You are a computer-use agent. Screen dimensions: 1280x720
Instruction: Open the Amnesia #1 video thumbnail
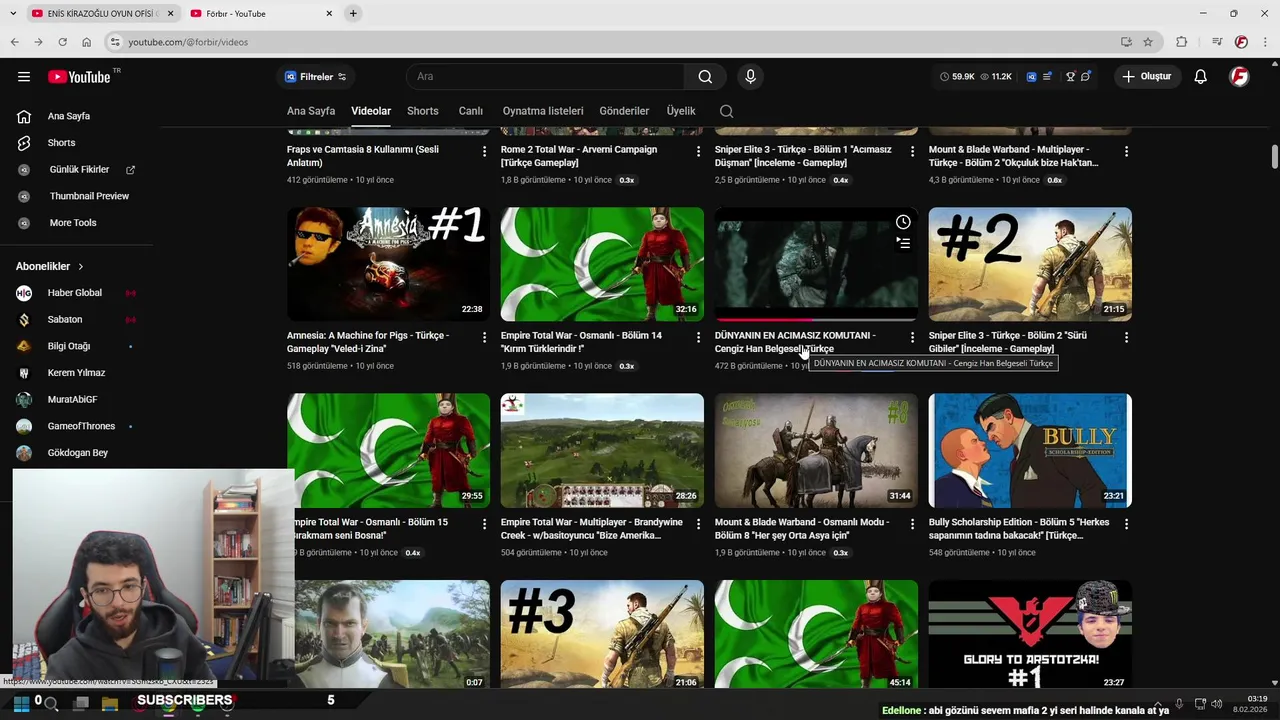pyautogui.click(x=388, y=264)
